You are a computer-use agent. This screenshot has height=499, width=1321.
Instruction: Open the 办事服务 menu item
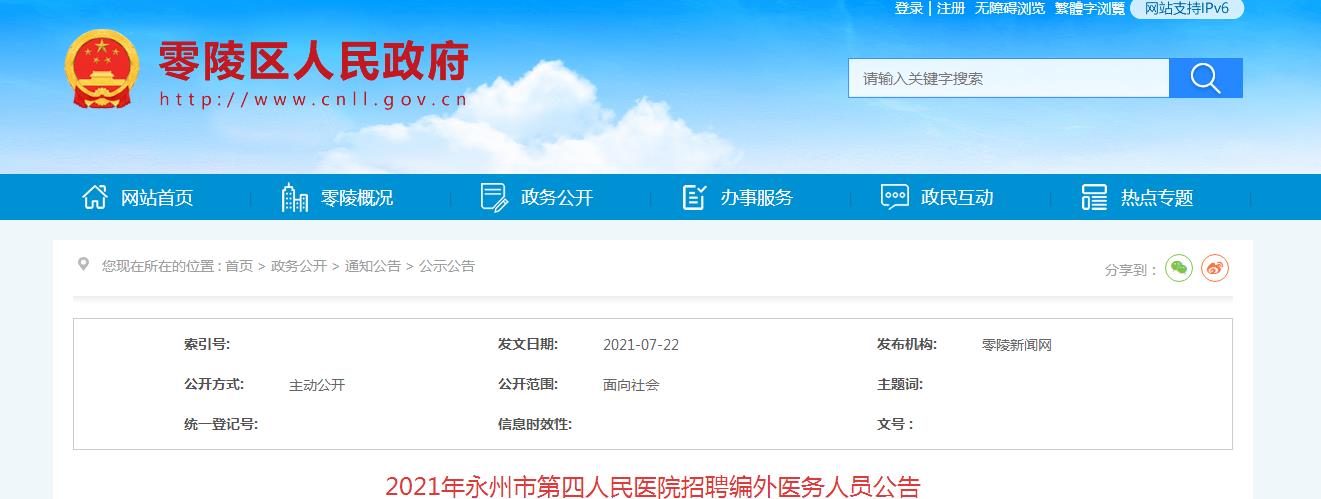[x=757, y=198]
